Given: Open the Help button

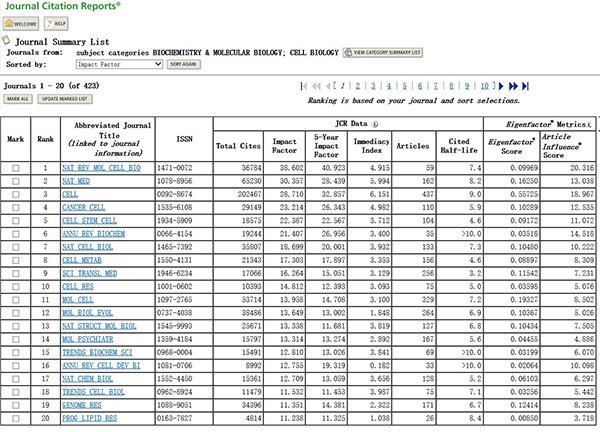Looking at the screenshot, I should click(x=56, y=24).
